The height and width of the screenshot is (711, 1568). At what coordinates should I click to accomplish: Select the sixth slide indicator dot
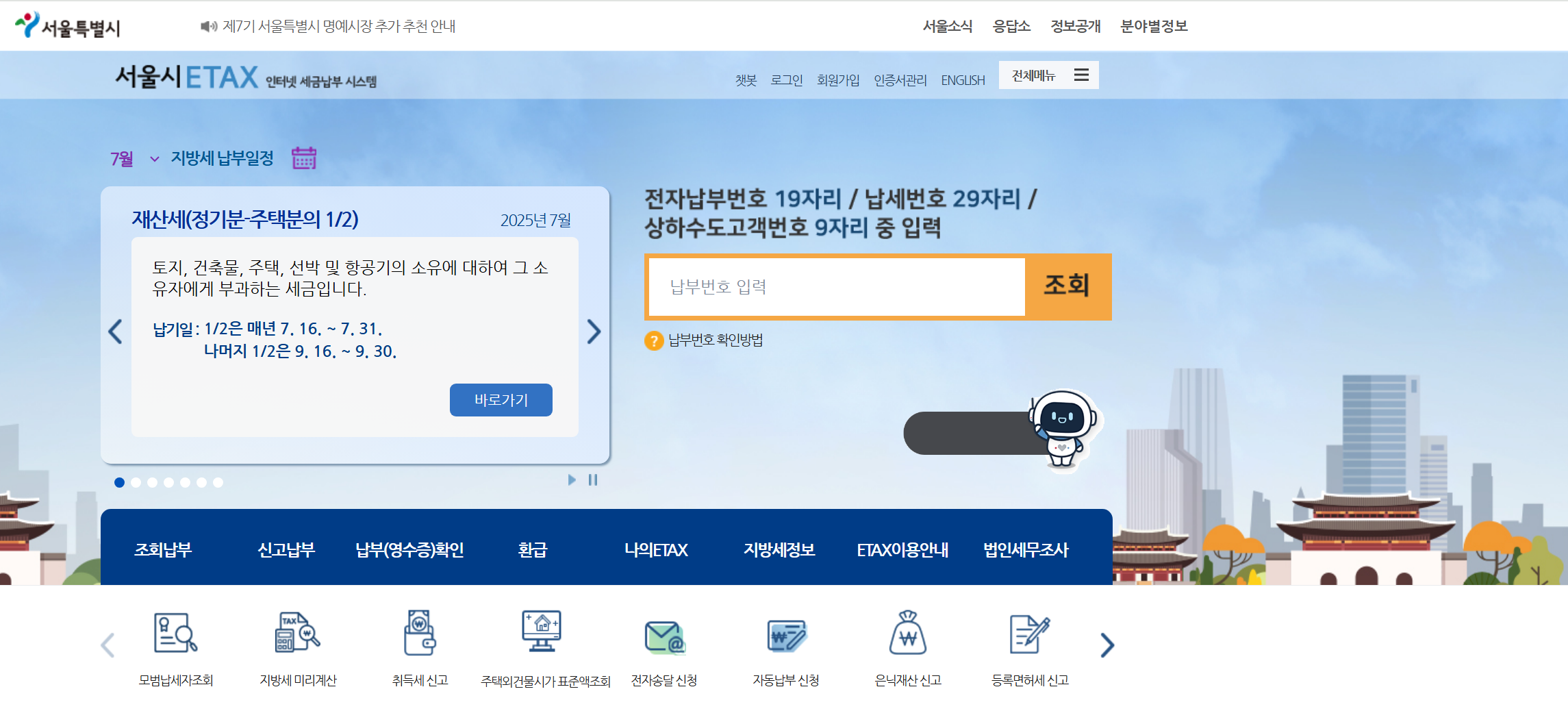click(201, 482)
